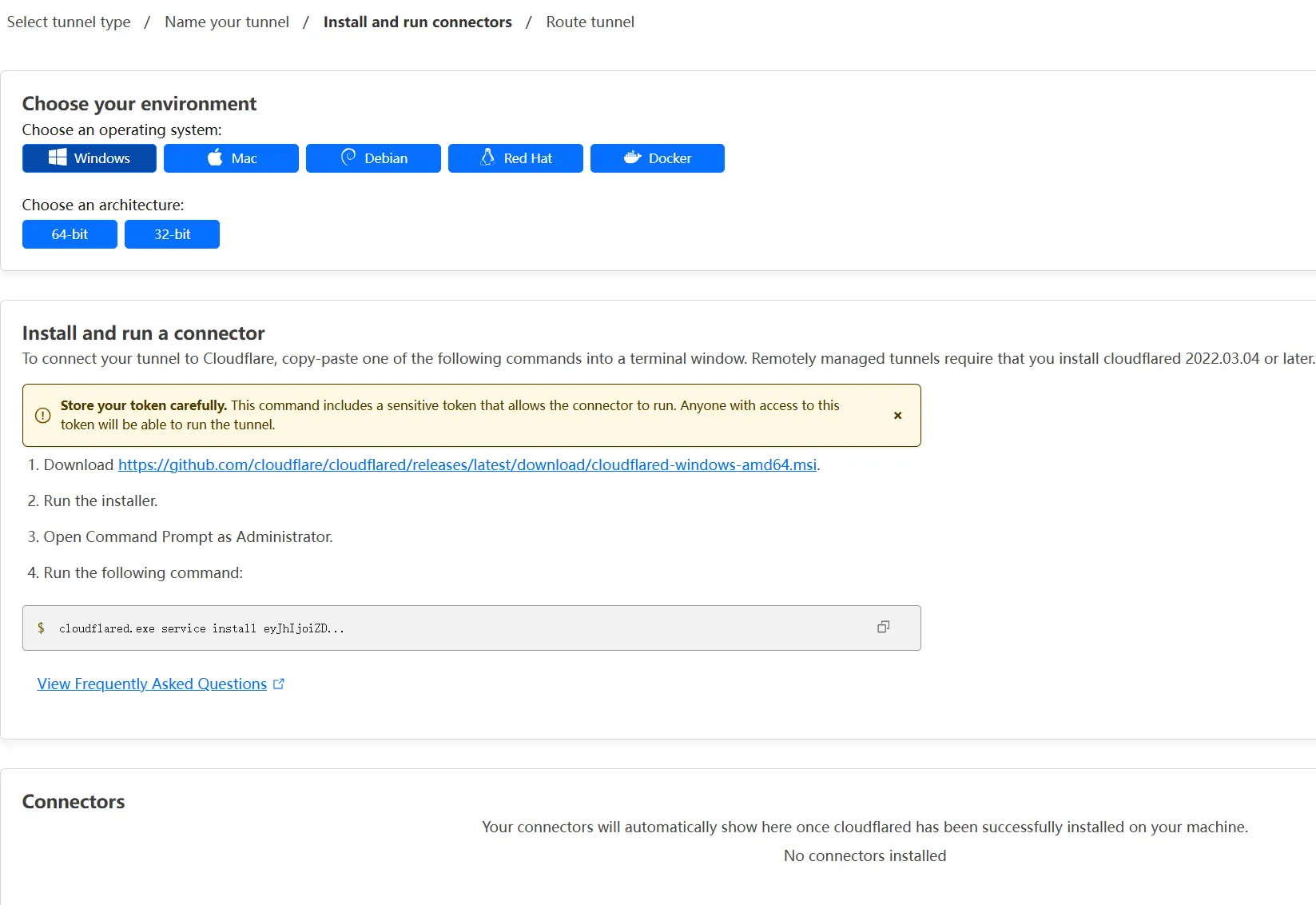This screenshot has width=1316, height=905.
Task: Click the warning icon in token alert
Action: (43, 416)
